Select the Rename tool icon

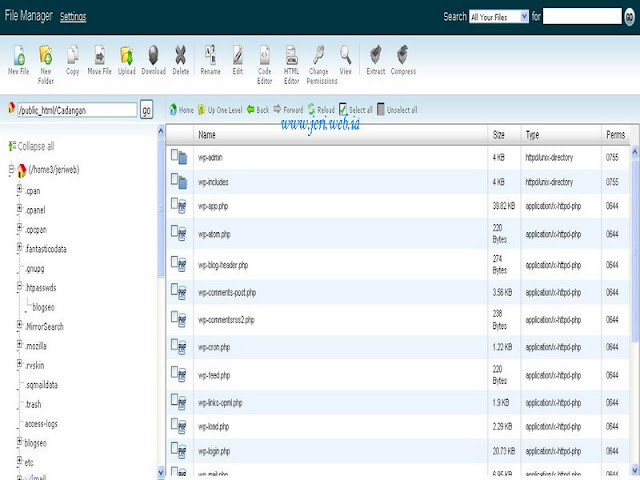tap(210, 56)
